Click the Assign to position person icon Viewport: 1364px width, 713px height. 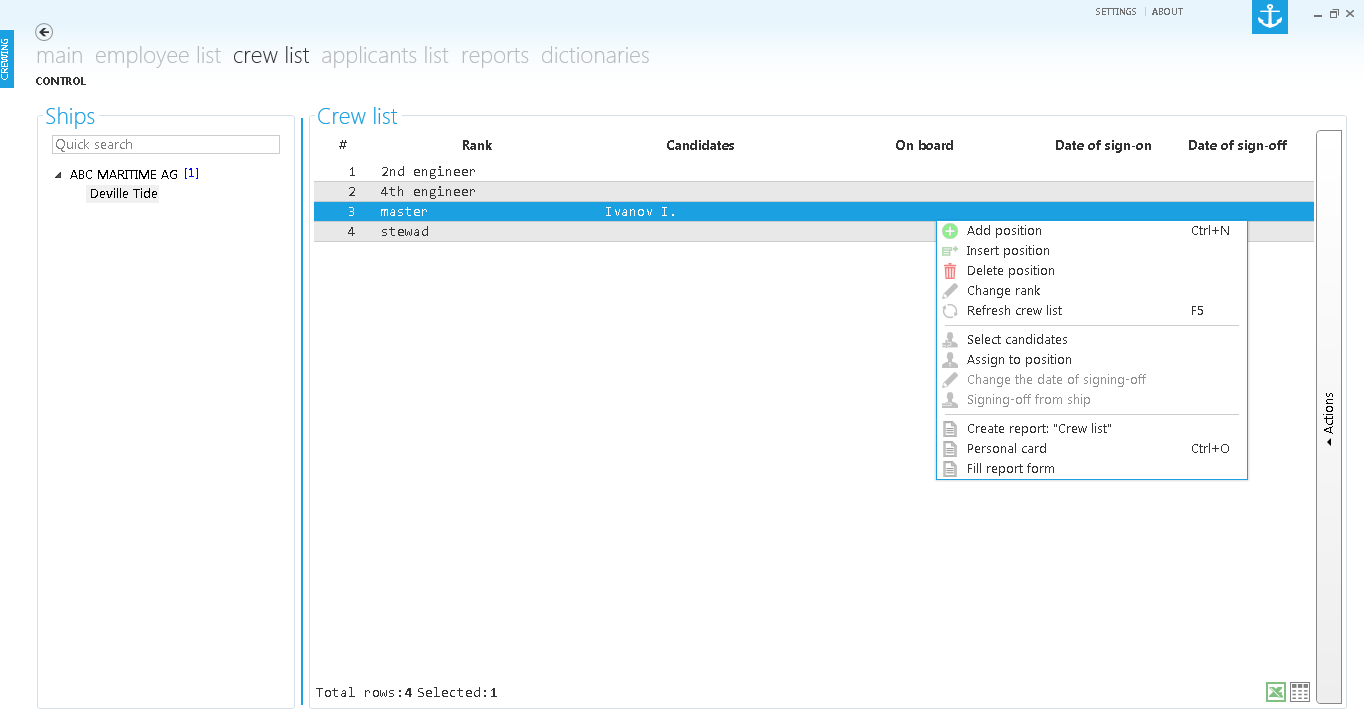(950, 360)
